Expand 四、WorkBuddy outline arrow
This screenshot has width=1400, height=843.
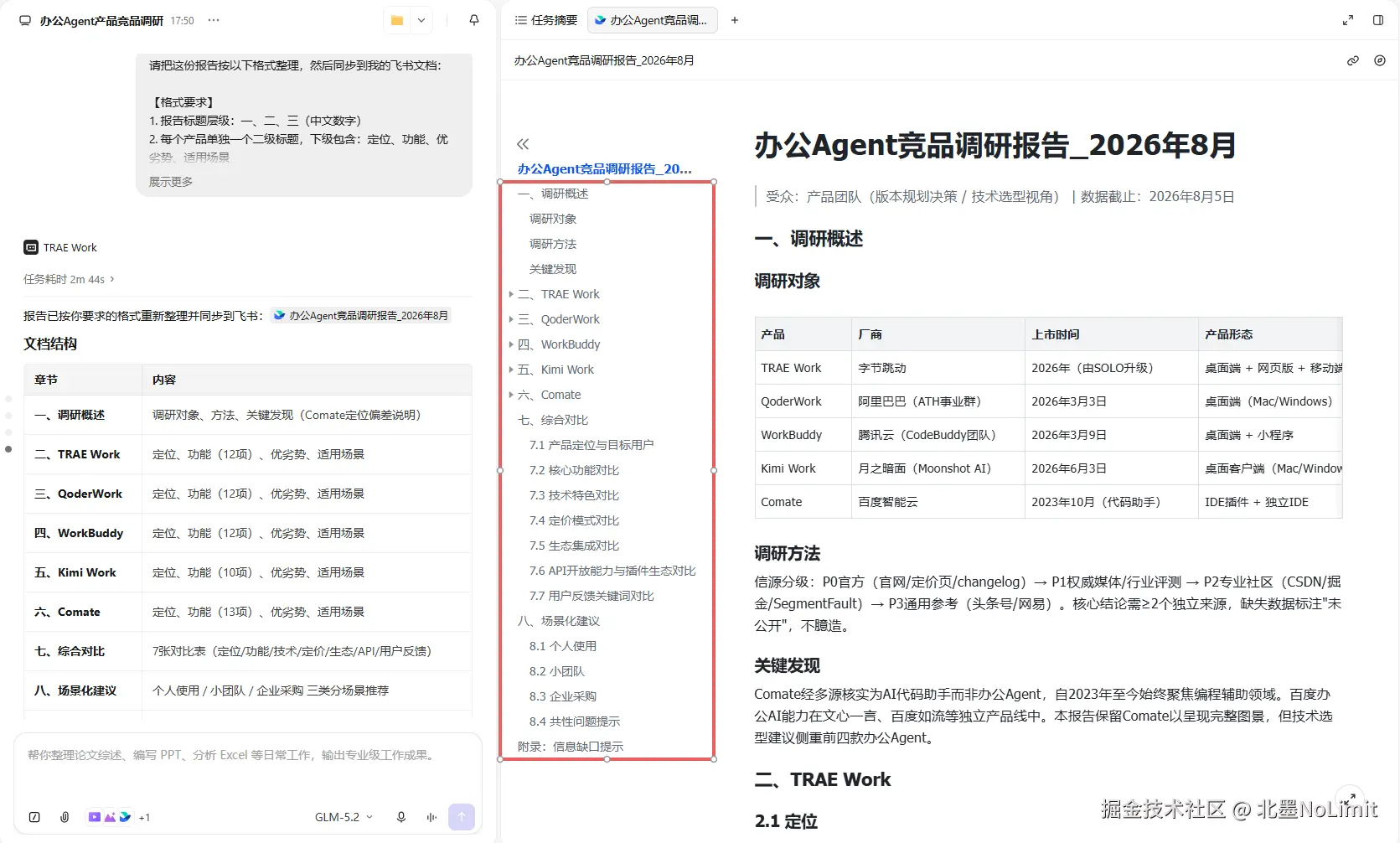(x=511, y=344)
